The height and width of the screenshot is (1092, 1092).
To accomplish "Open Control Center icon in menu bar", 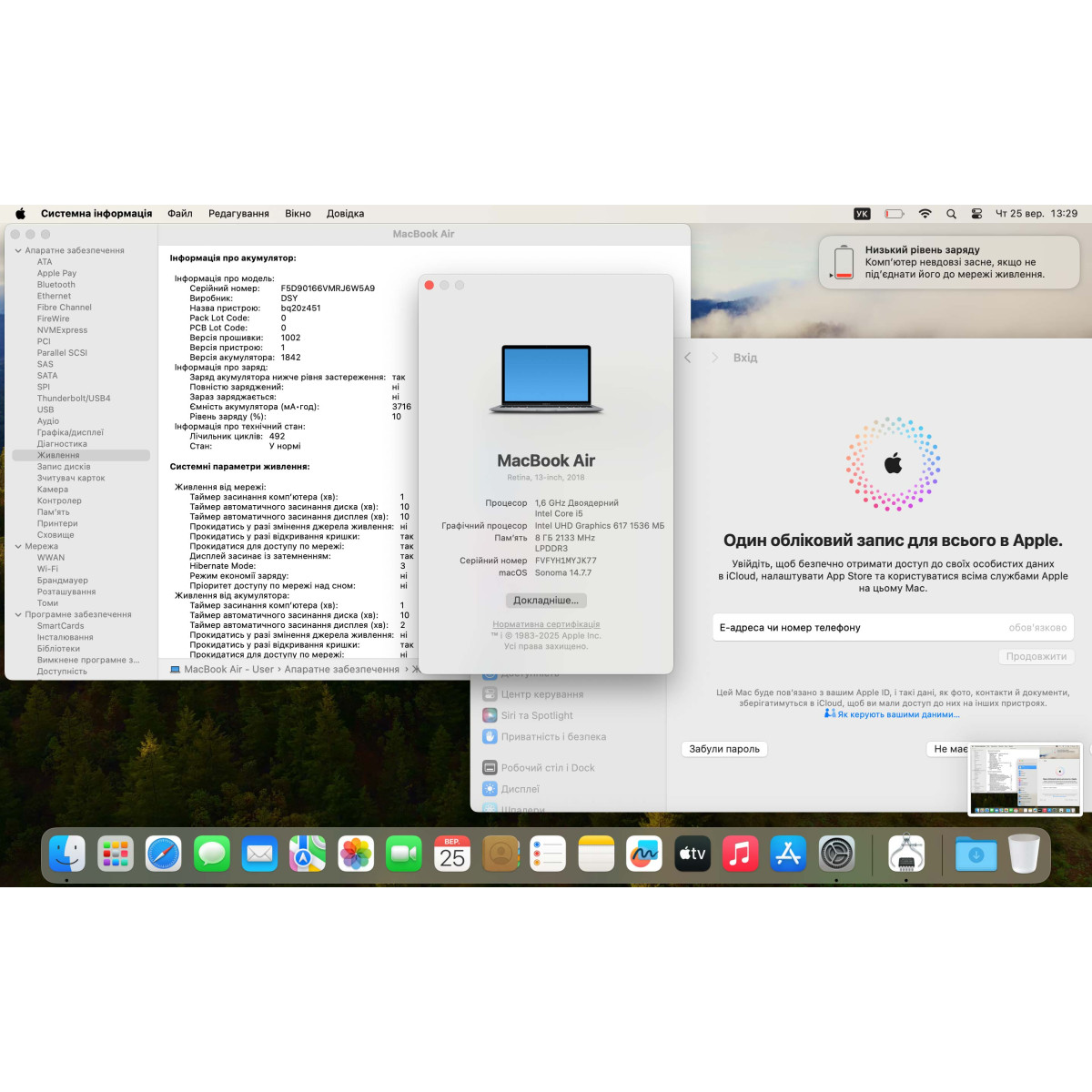I will 976,214.
